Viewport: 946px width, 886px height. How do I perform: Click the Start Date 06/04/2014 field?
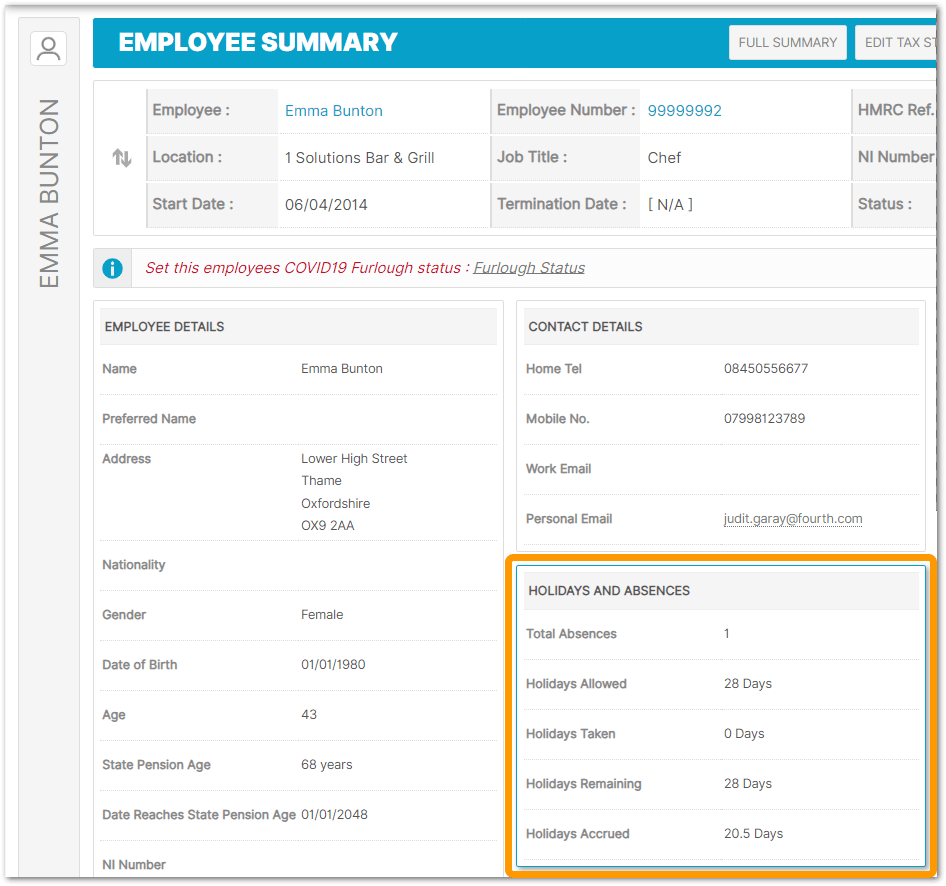tap(329, 204)
